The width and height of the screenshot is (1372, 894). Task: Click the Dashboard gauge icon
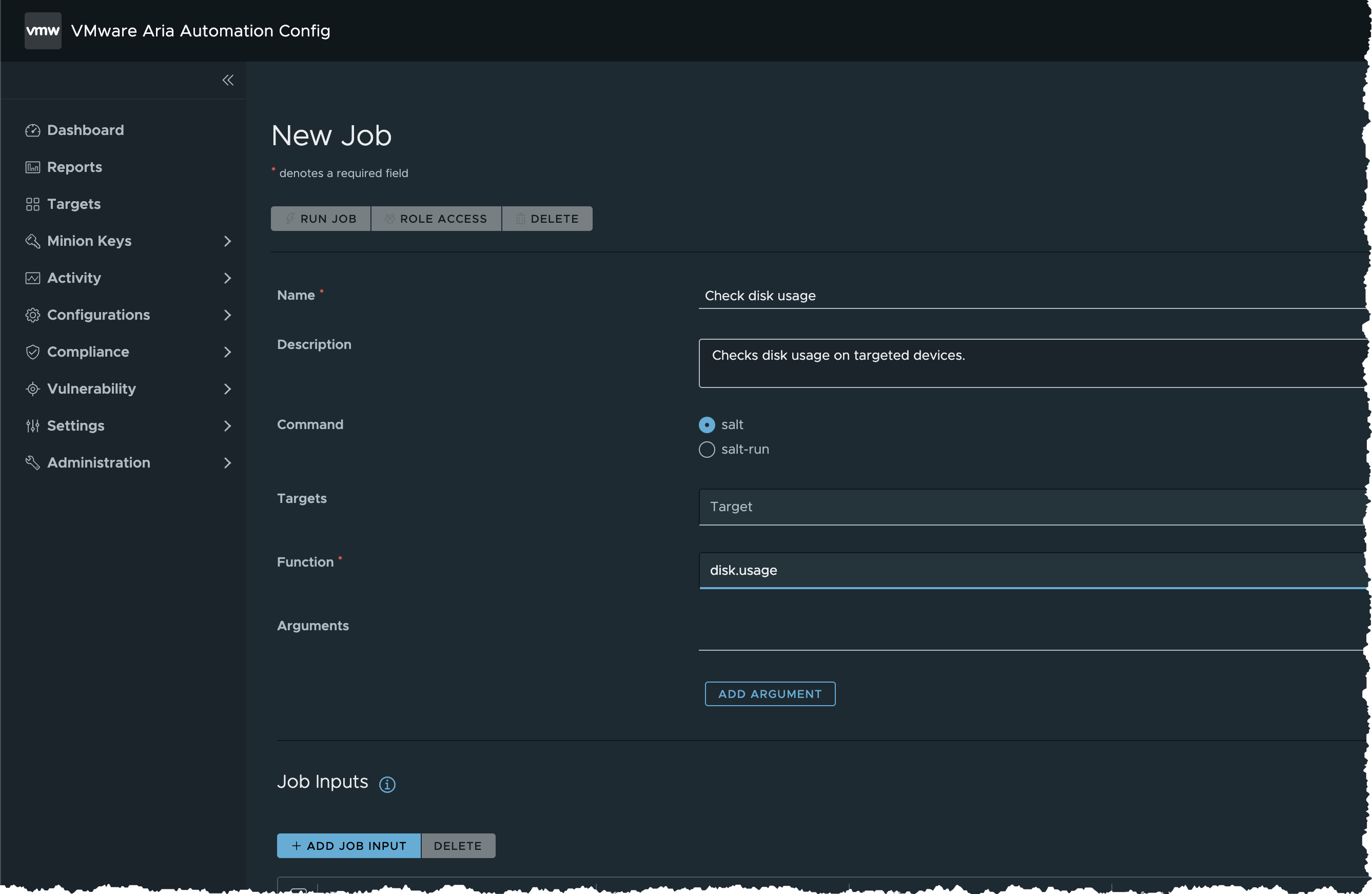[x=33, y=130]
